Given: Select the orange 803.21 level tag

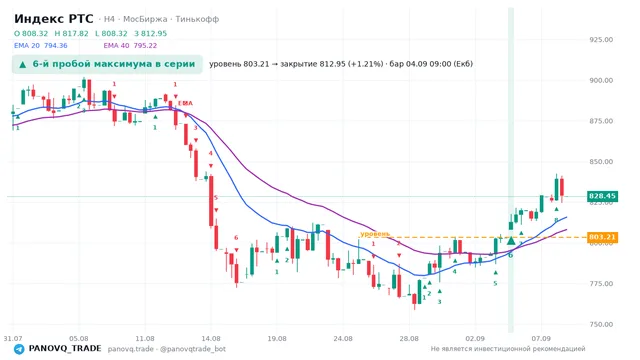Looking at the screenshot, I should pyautogui.click(x=602, y=237).
